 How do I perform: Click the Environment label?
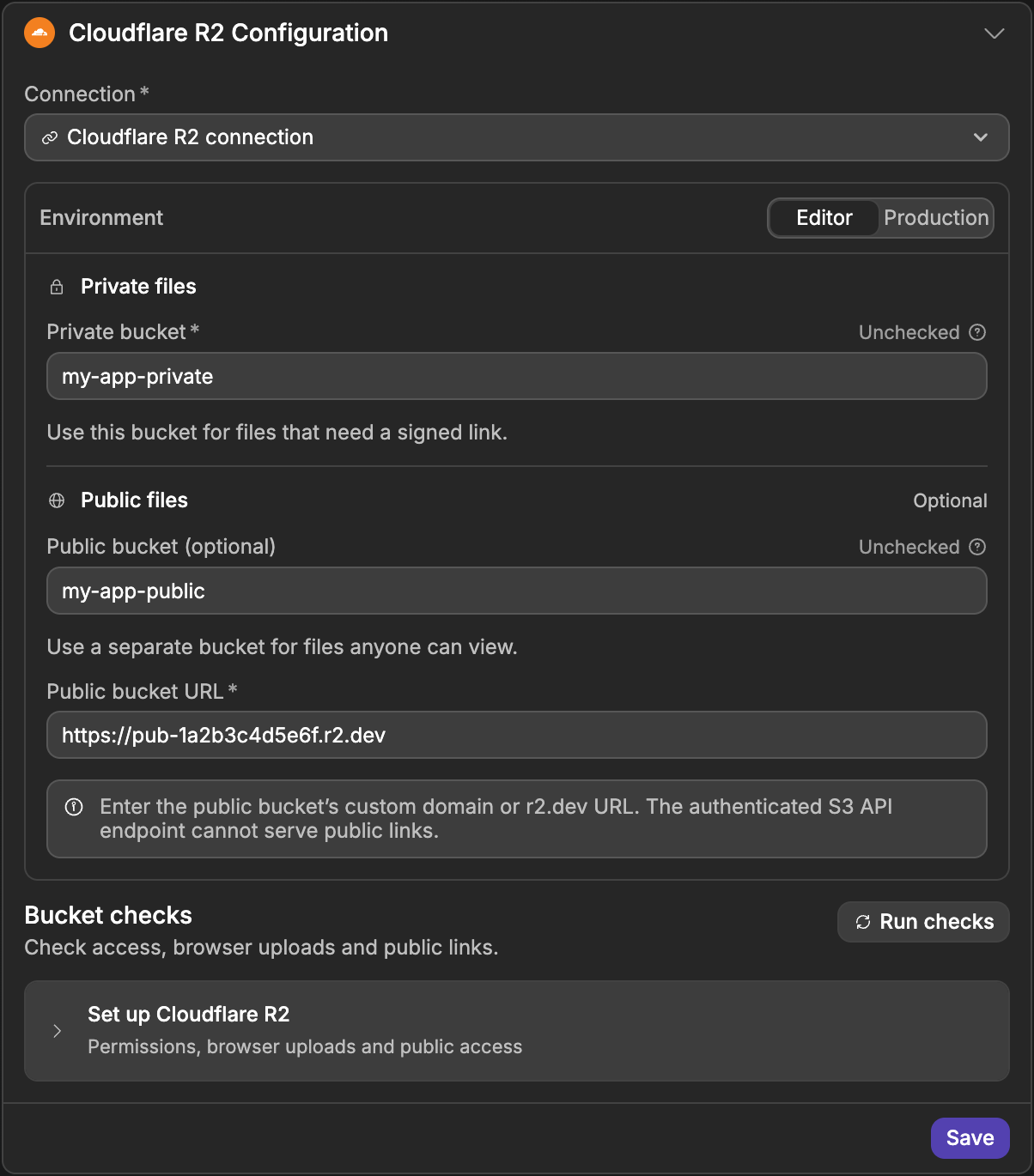(101, 218)
